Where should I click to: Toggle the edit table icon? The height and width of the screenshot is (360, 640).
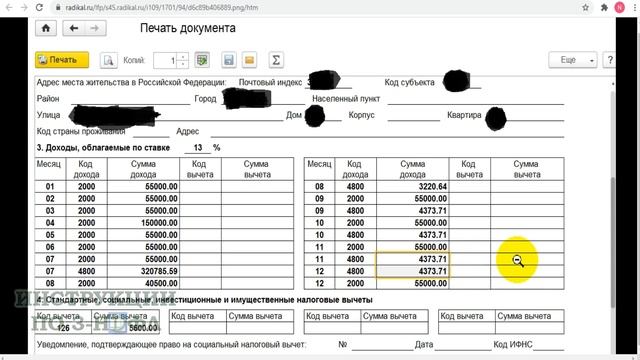[x=202, y=60]
